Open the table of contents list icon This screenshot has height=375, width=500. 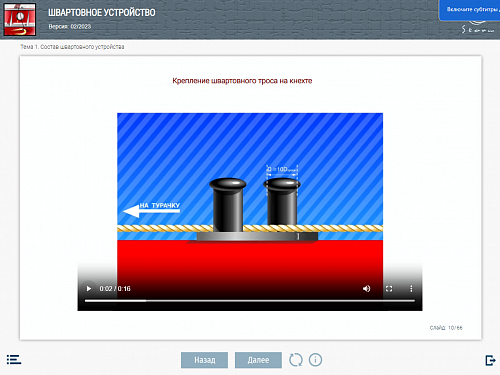[x=14, y=360]
